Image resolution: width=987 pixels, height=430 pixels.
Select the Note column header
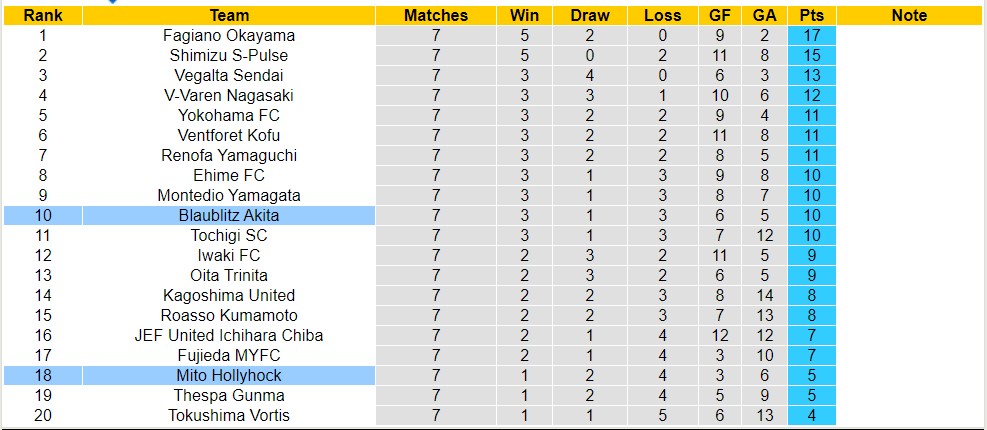[x=909, y=15]
